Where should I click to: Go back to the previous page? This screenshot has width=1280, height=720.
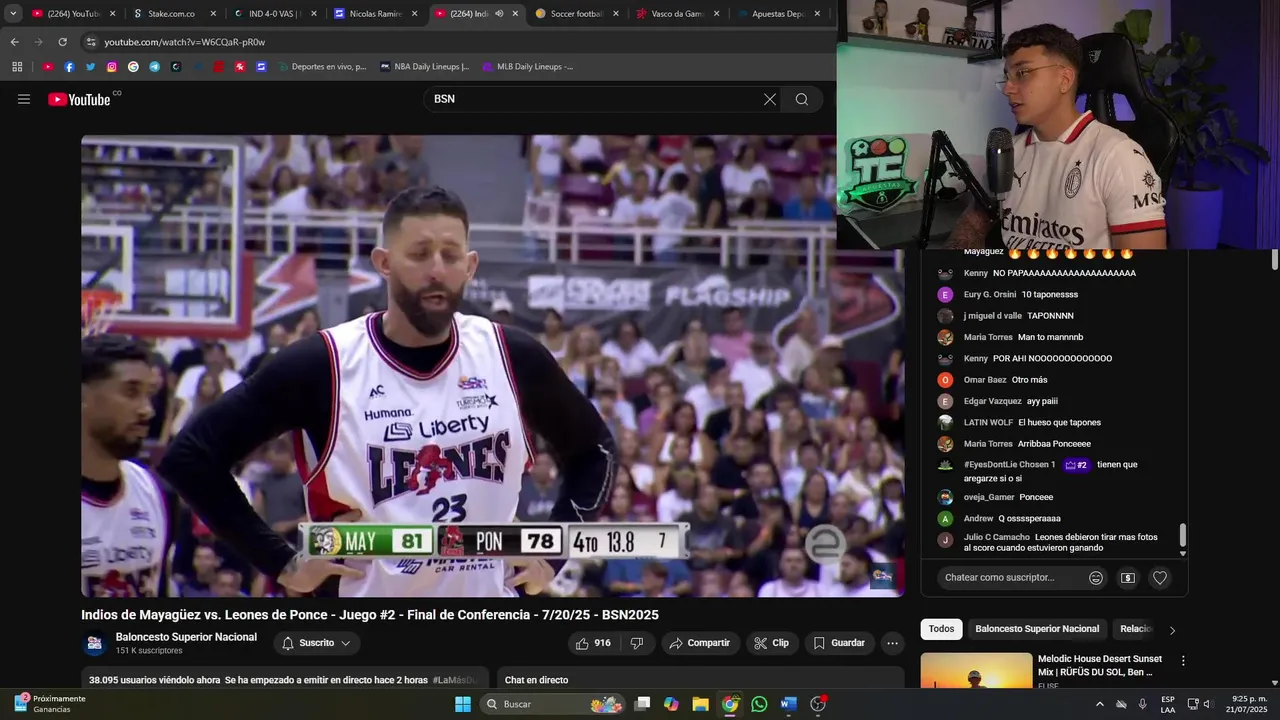click(14, 42)
